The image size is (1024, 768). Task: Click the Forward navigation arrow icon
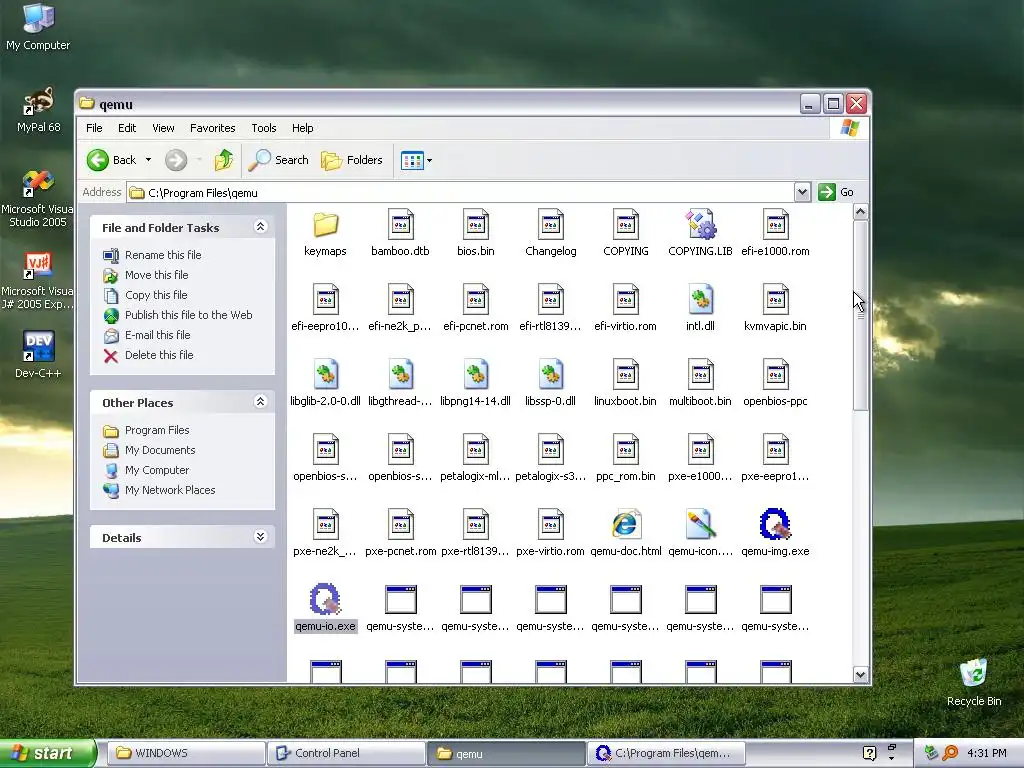click(x=176, y=160)
